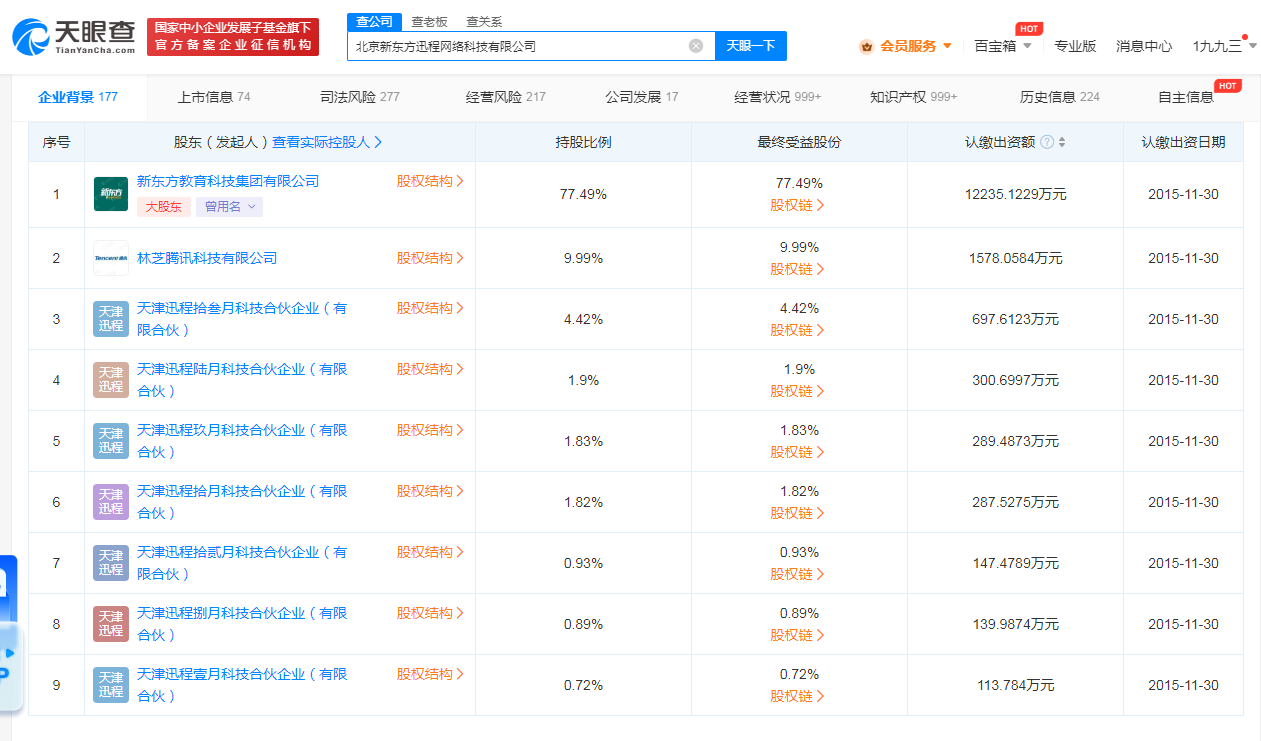1261x741 pixels.
Task: Click the TianYanCha logo
Action: [x=74, y=37]
